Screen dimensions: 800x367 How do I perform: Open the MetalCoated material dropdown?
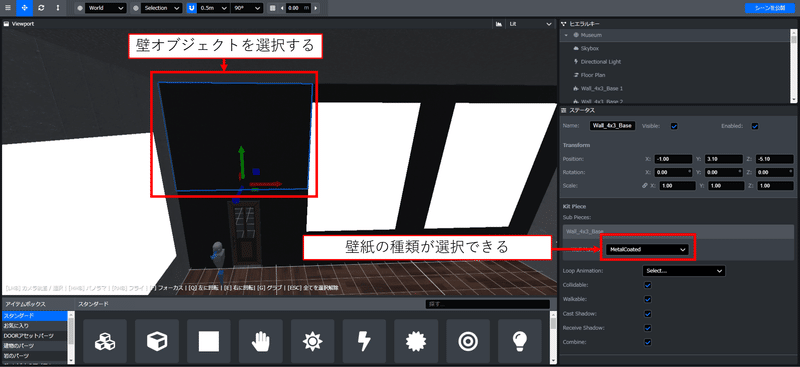(x=647, y=249)
